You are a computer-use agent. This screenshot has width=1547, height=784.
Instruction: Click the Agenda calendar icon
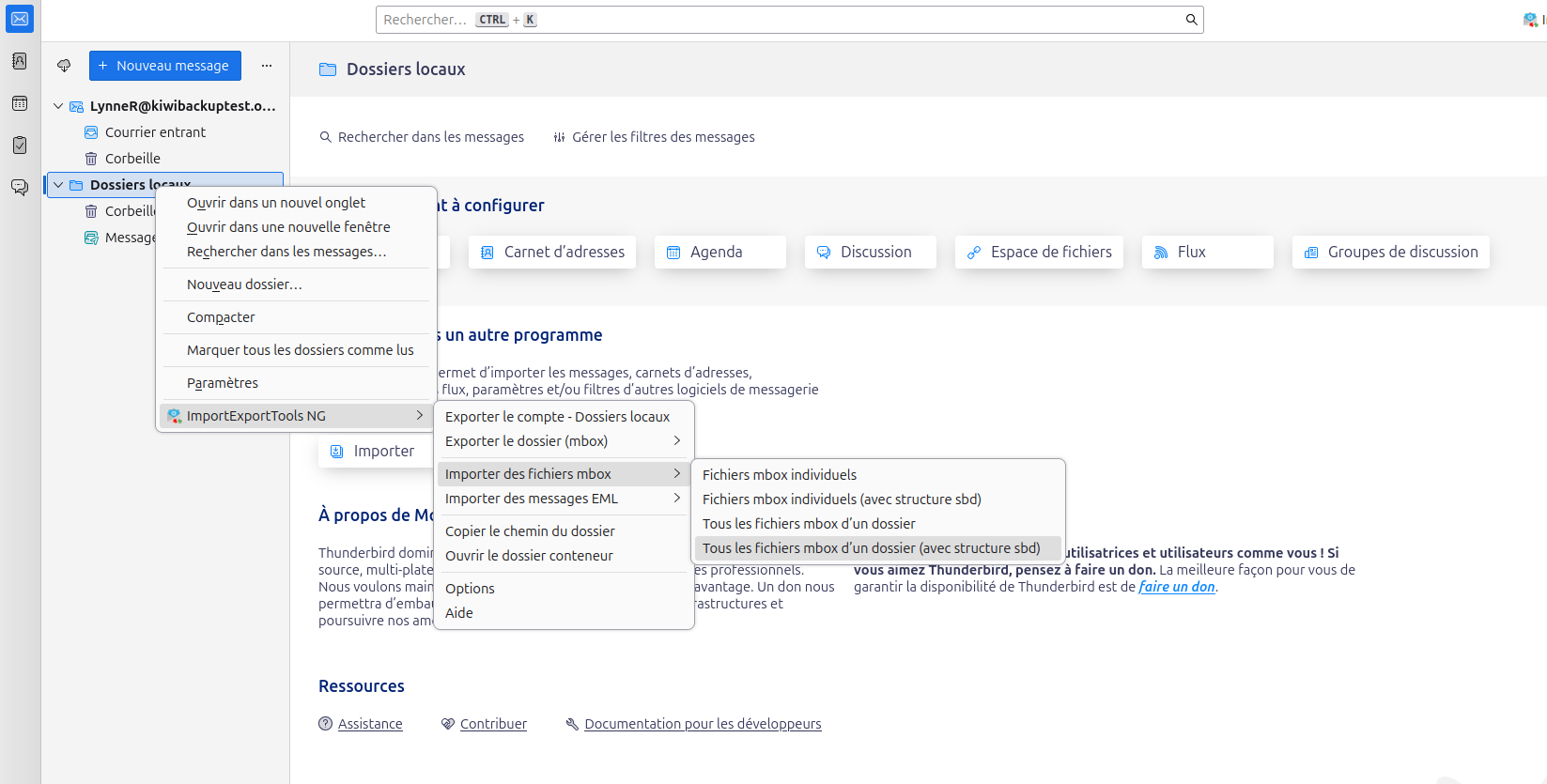point(673,253)
